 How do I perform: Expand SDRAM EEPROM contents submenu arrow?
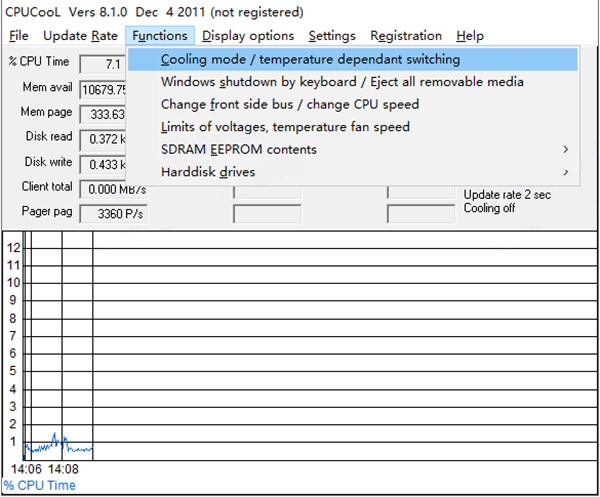(566, 150)
